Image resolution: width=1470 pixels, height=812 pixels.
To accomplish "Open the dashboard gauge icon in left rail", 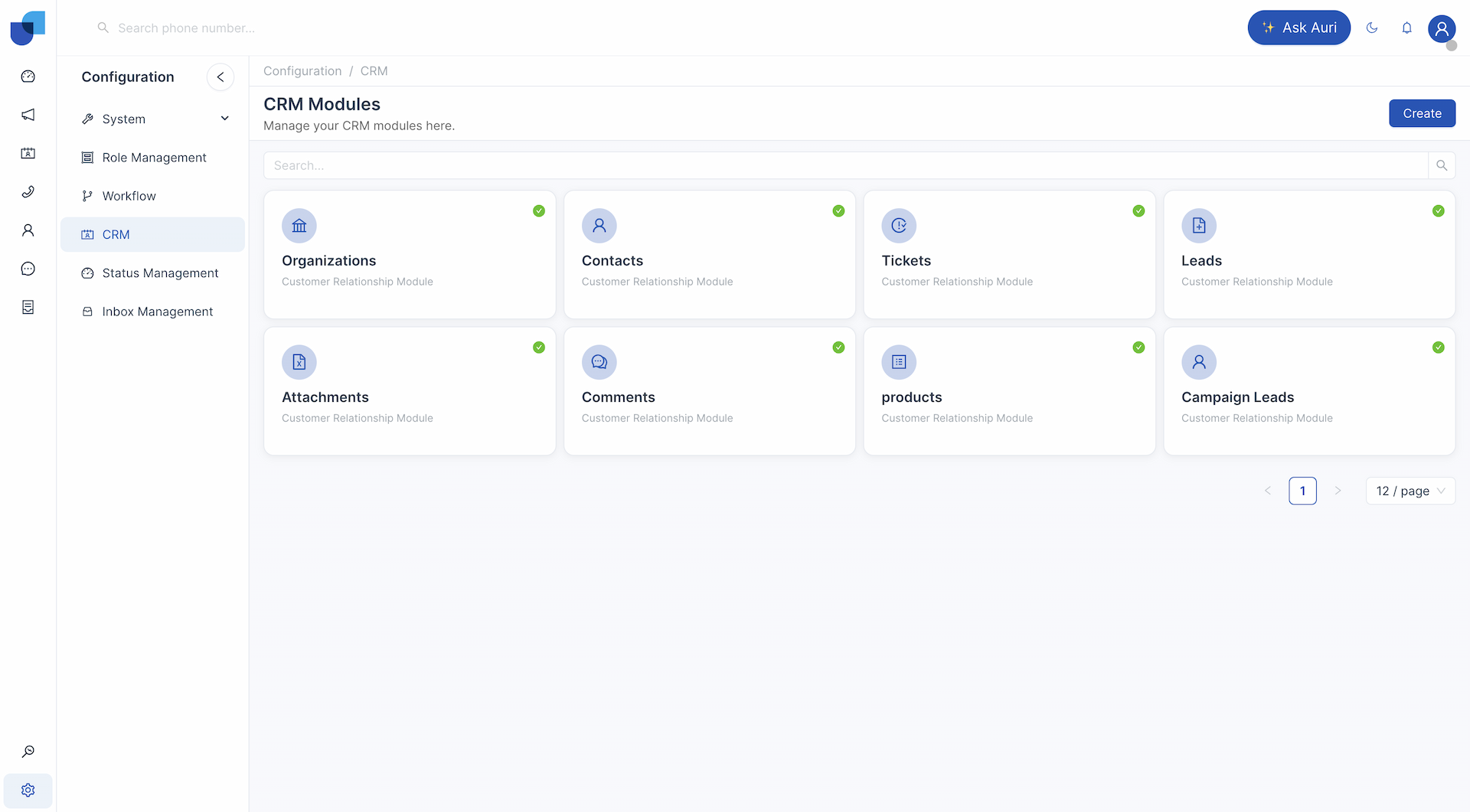I will [x=28, y=77].
